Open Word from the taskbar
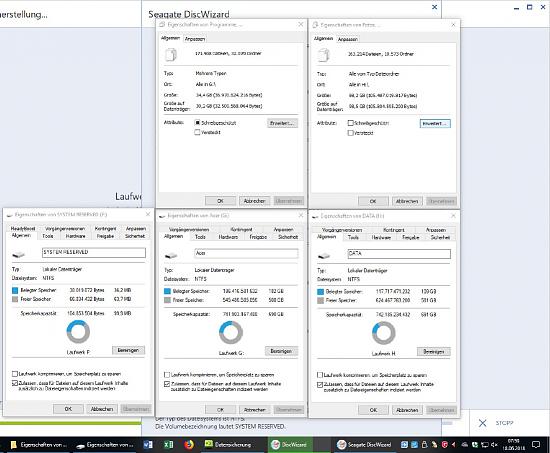550x453 pixels. coord(148,445)
